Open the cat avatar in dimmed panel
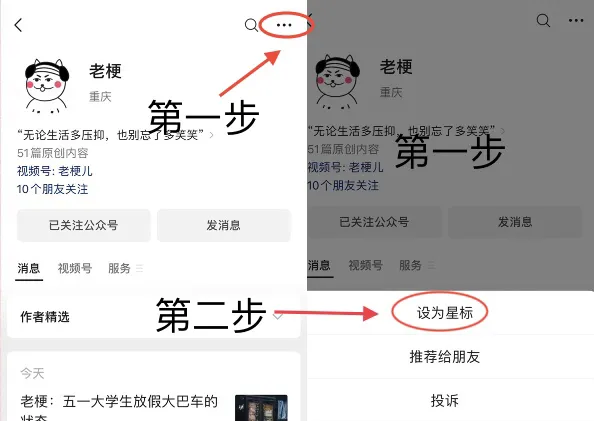 coord(338,82)
